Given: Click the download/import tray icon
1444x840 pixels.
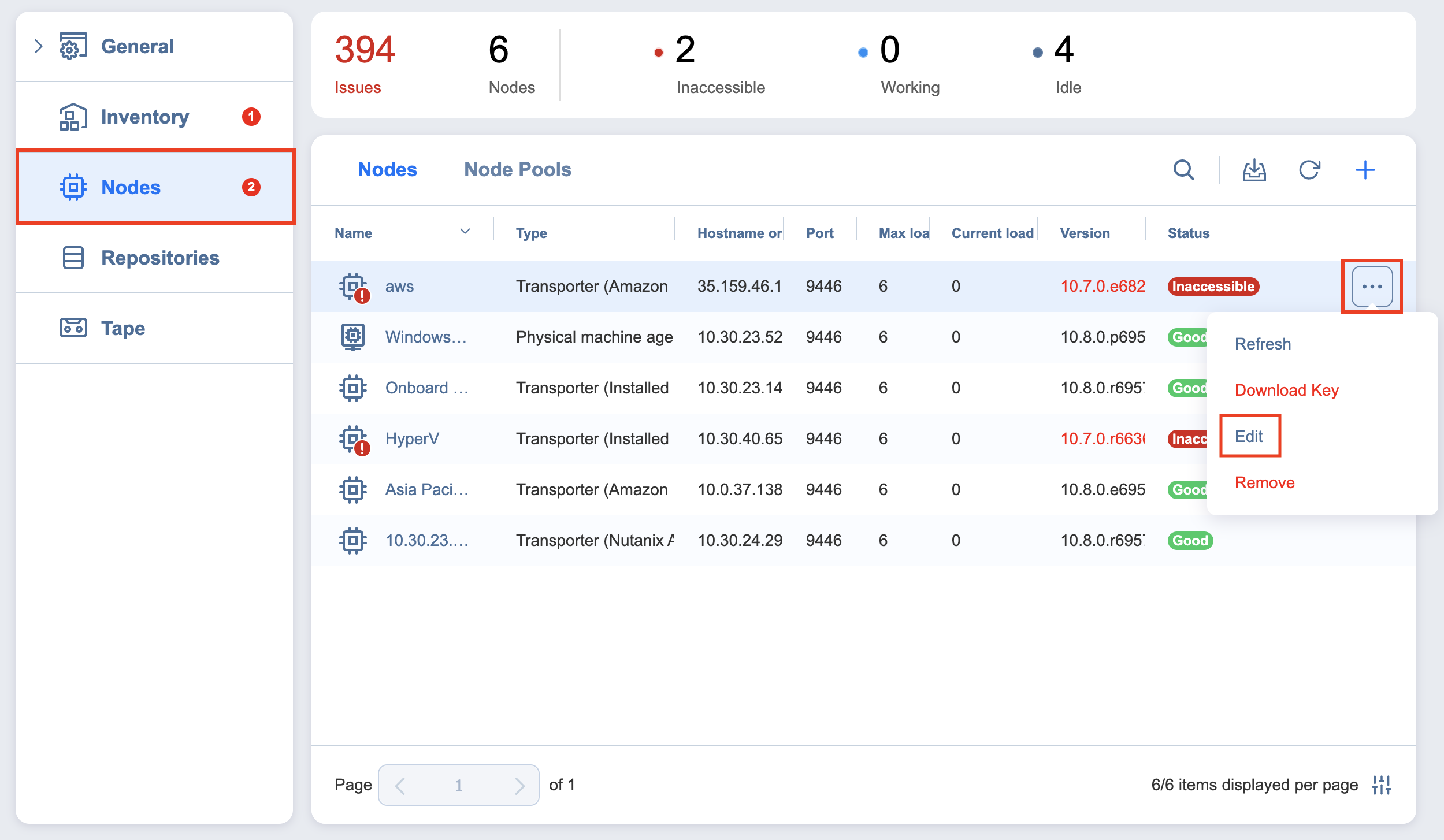Looking at the screenshot, I should point(1254,170).
